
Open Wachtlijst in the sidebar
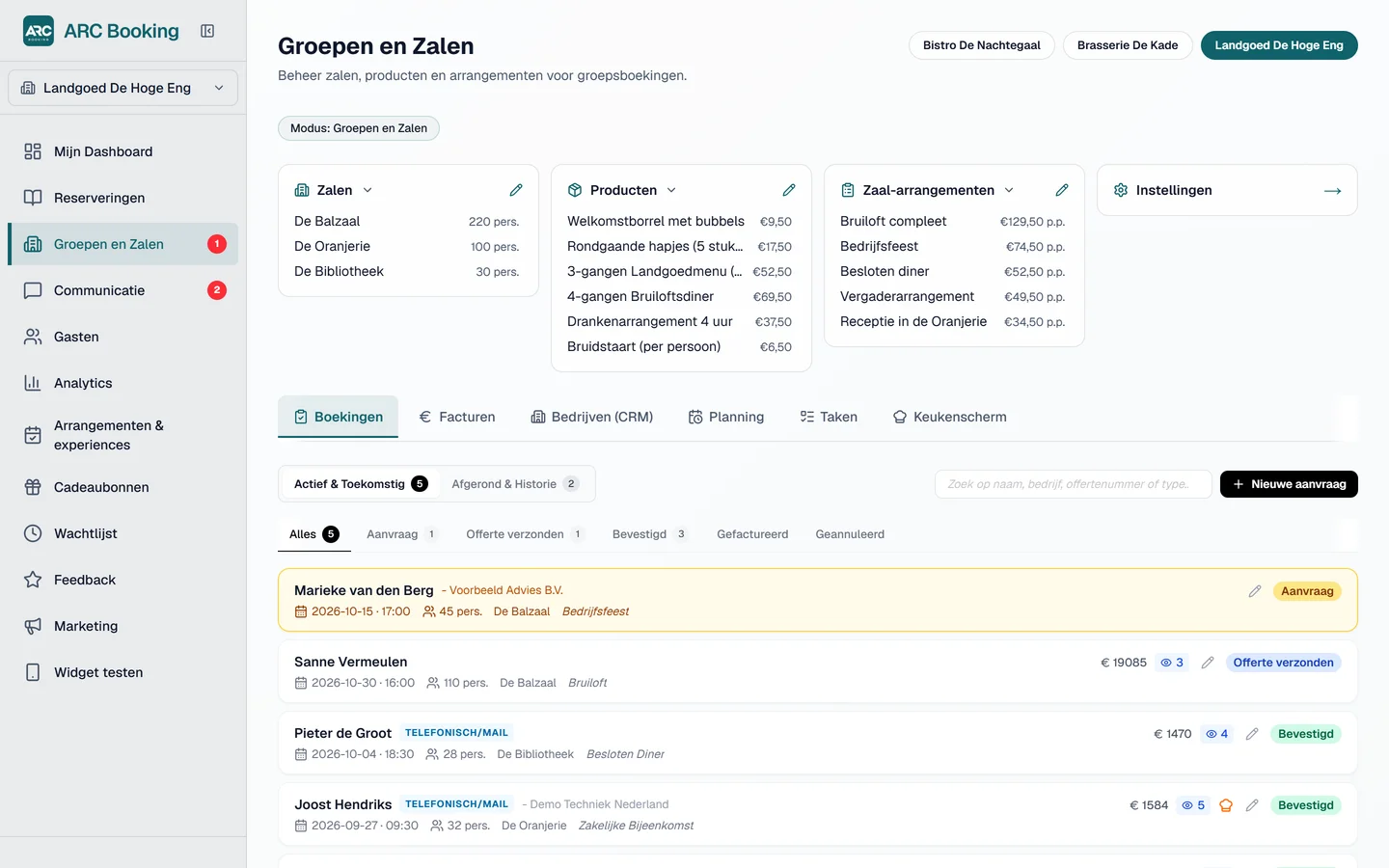coord(123,533)
